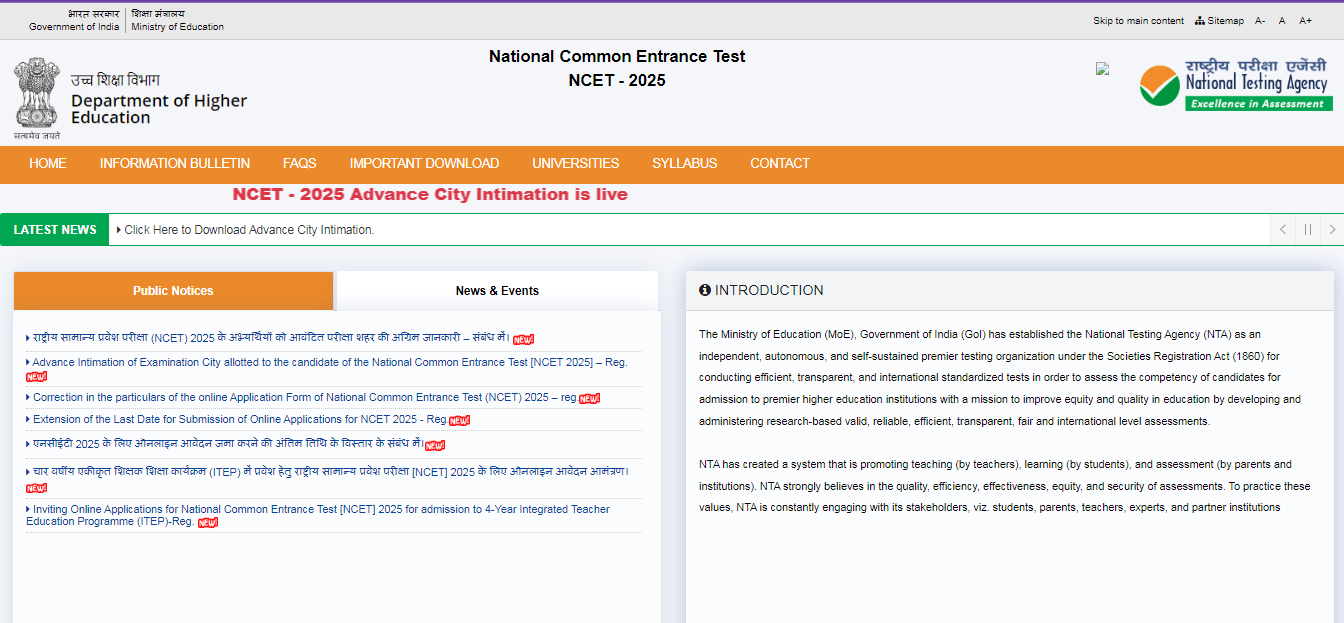Pause the latest news ticker

(1307, 230)
